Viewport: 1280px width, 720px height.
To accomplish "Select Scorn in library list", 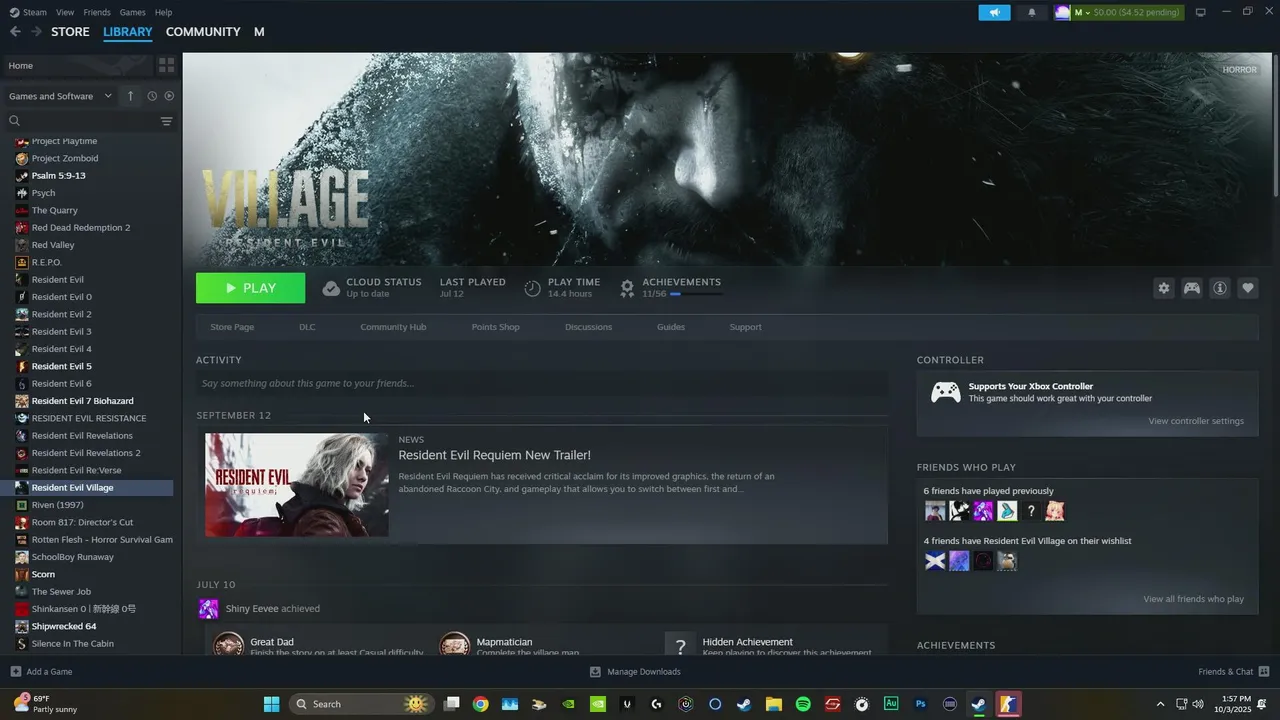I will (43, 574).
